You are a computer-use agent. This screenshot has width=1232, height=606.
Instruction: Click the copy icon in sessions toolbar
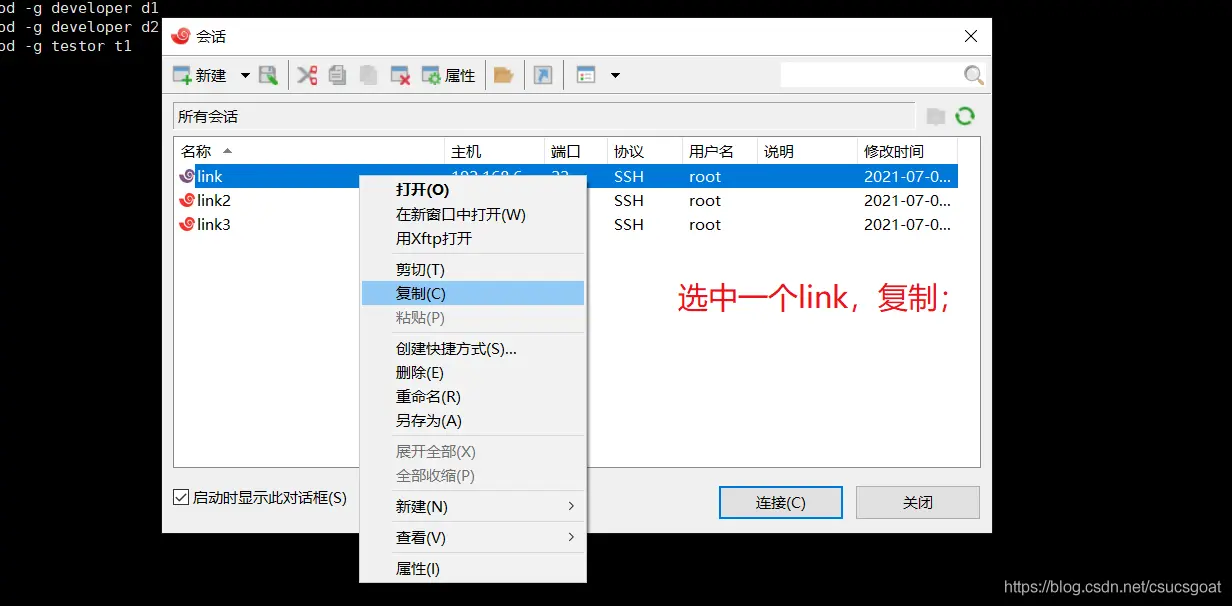tap(337, 75)
